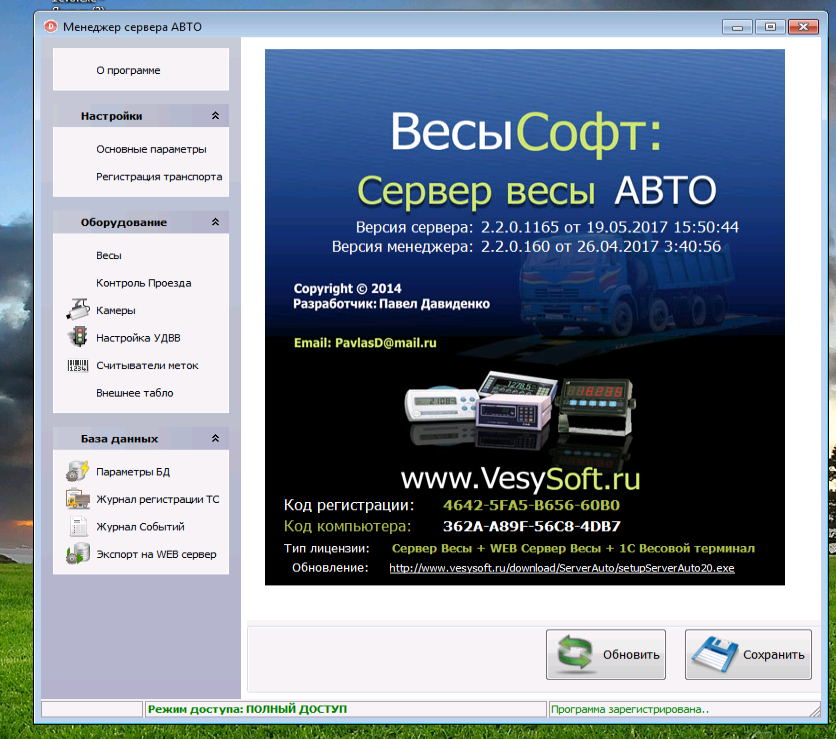Image resolution: width=836 pixels, height=739 pixels.
Task: Collapse the База данных section chevron
Action: 215,438
